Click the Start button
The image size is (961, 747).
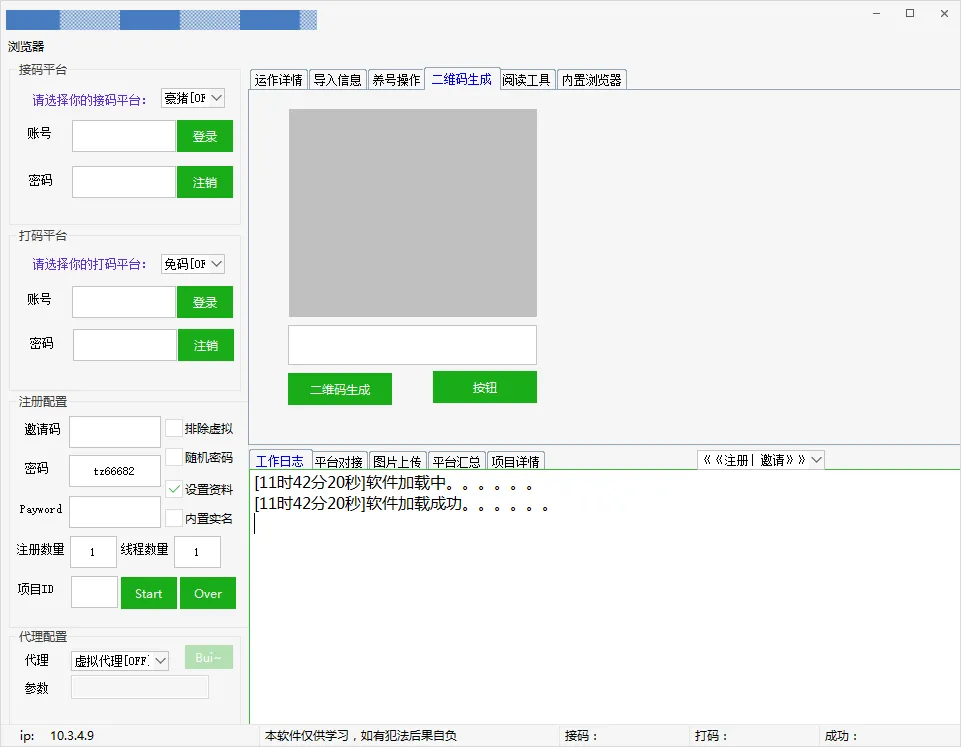pyautogui.click(x=148, y=592)
